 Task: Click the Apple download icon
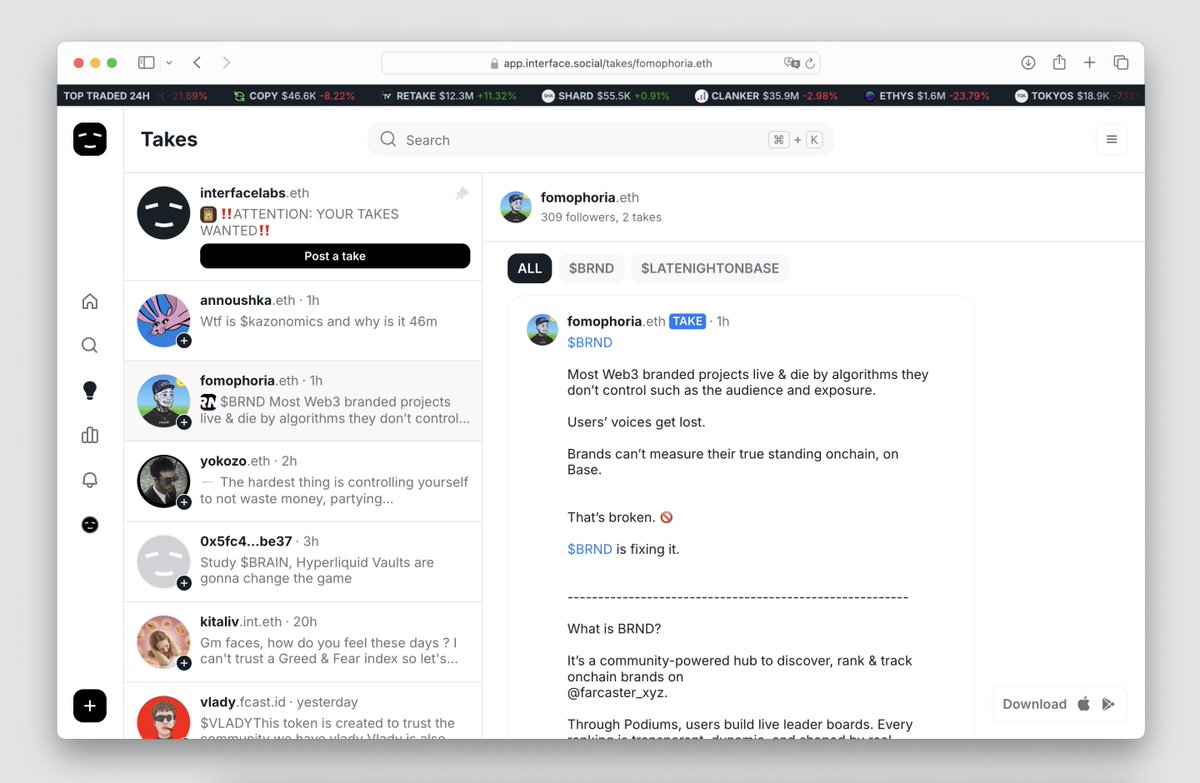pos(1084,704)
